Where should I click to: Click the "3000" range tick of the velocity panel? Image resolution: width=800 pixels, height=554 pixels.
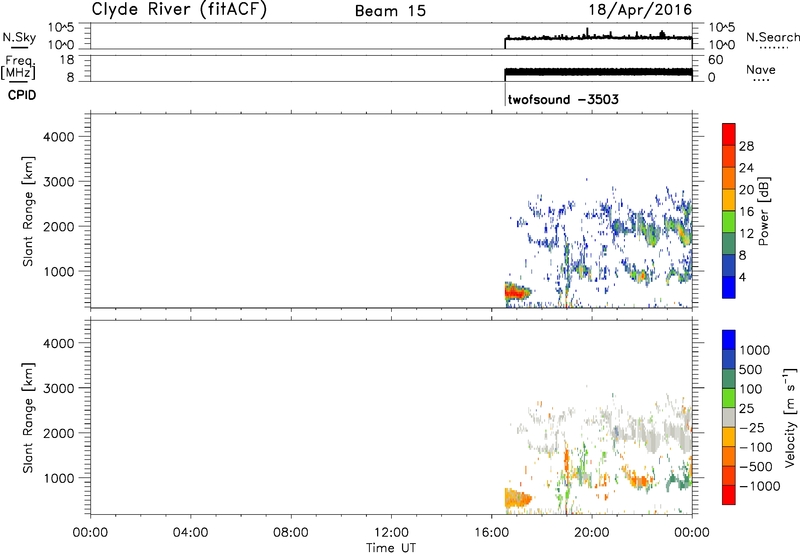(x=59, y=388)
